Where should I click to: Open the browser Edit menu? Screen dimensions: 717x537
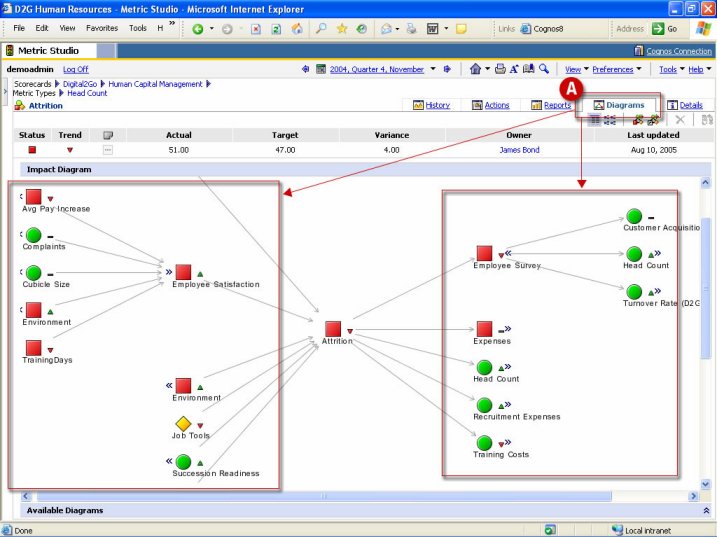[42, 28]
